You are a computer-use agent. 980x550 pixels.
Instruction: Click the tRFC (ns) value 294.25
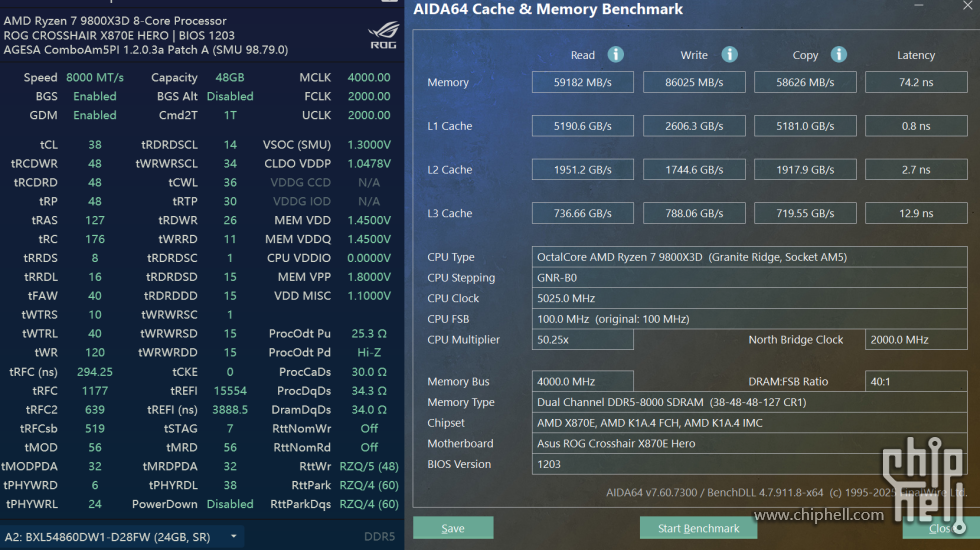click(95, 372)
